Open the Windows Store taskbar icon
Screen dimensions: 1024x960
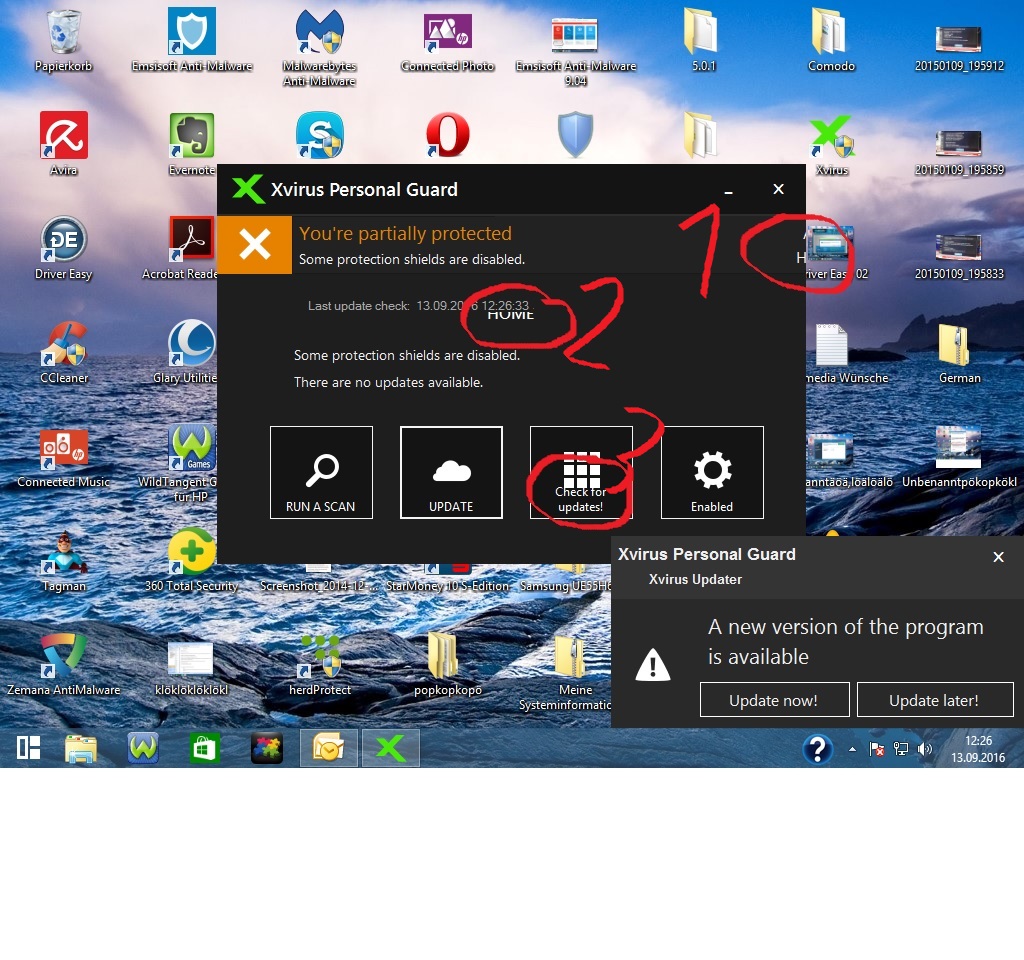pos(204,748)
